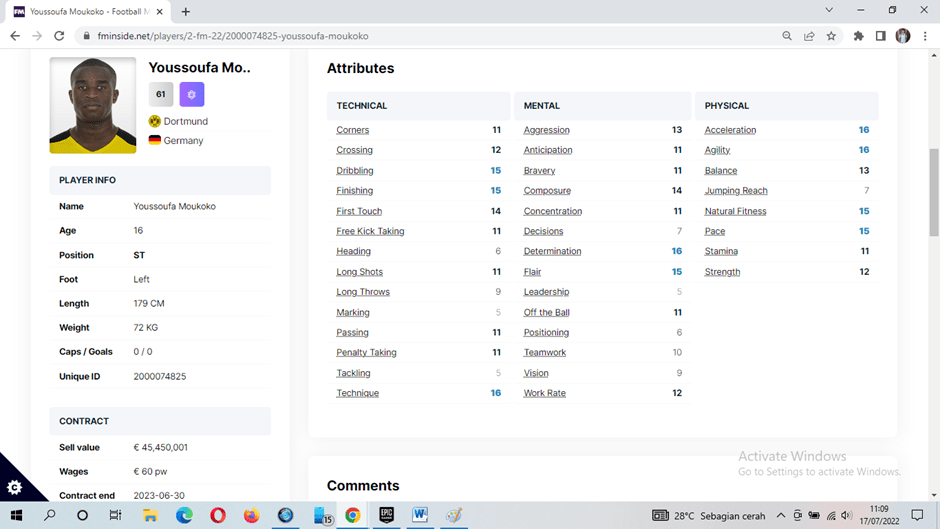940x529 pixels.
Task: Open a new browser tab
Action: pyautogui.click(x=186, y=11)
